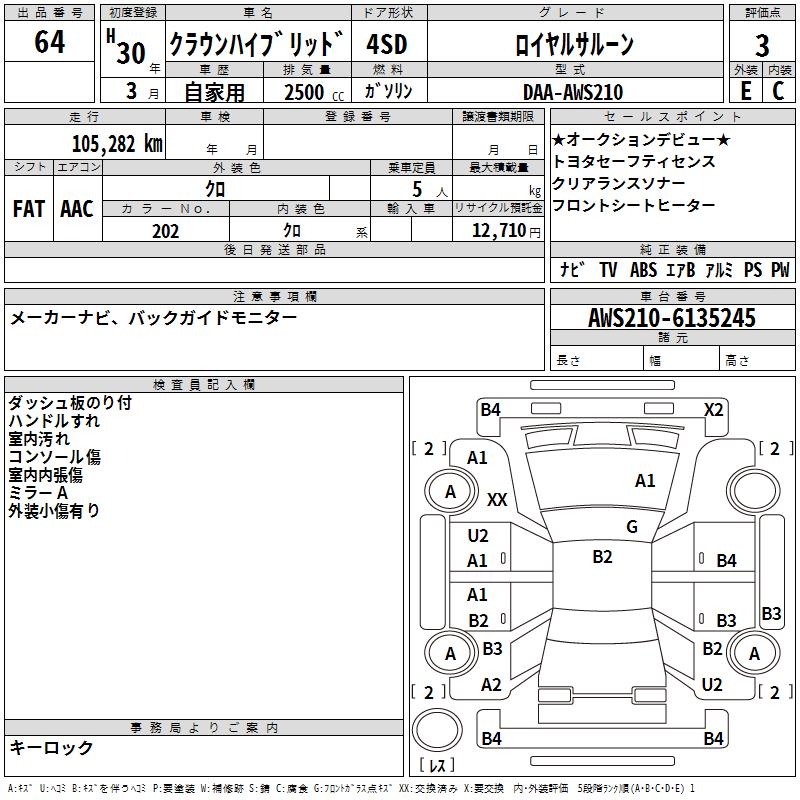Select header "セールスポイント"

[672, 116]
